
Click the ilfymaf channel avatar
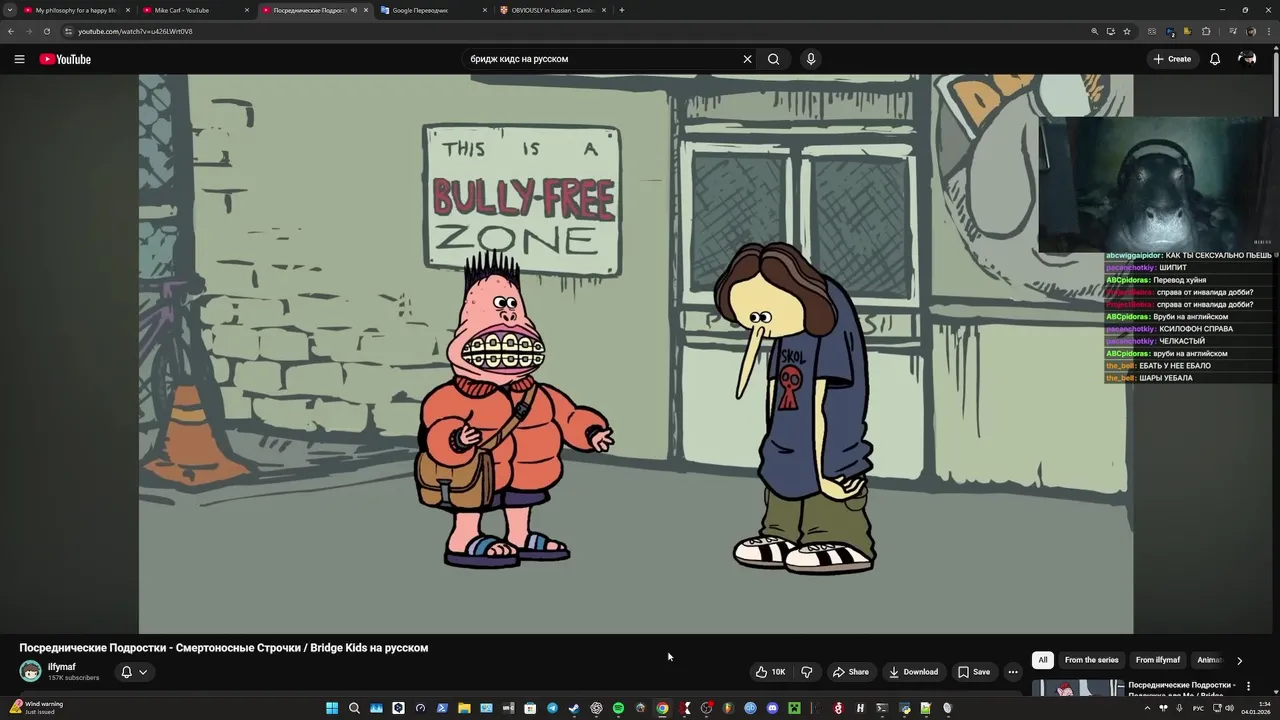pos(30,671)
